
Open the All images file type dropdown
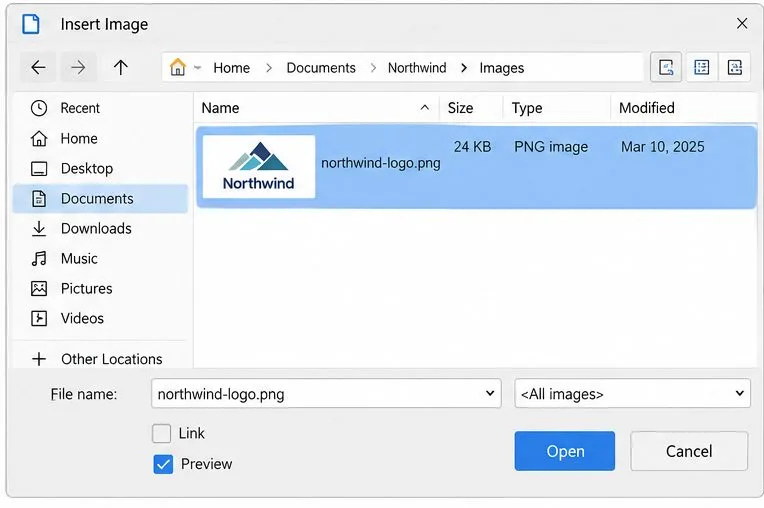coord(632,394)
